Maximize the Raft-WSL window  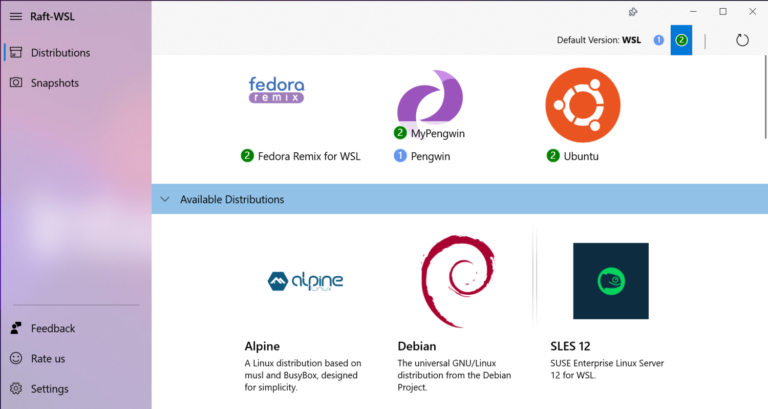click(723, 12)
